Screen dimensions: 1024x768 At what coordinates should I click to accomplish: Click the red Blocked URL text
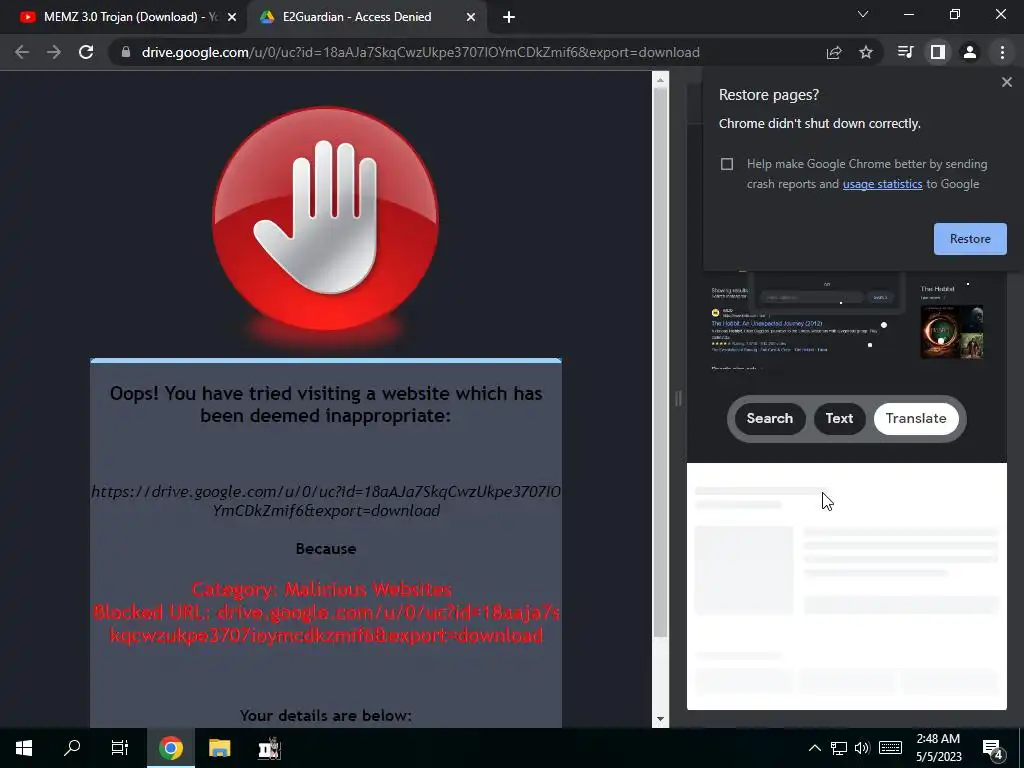click(x=326, y=624)
